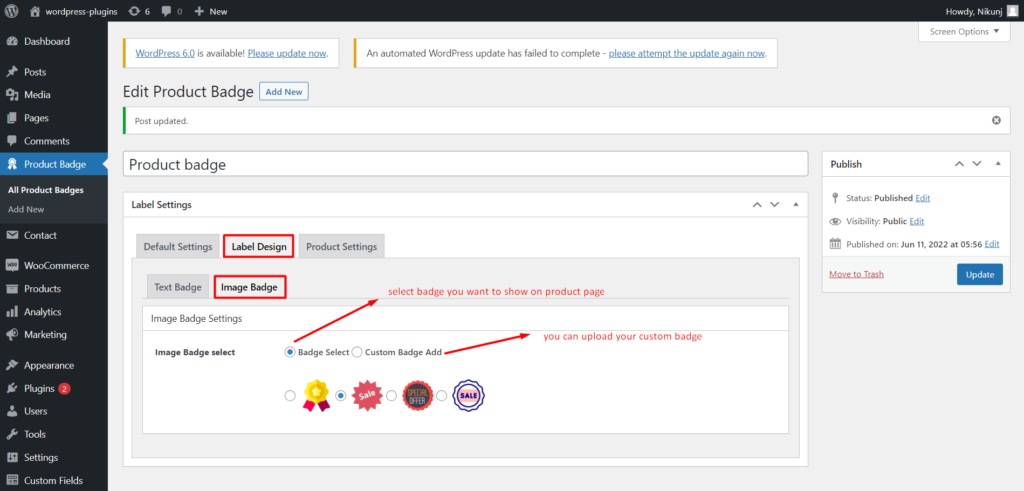Screen dimensions: 1024x491
Task: Select the Product Badge sidebar menu
Action: tap(54, 165)
